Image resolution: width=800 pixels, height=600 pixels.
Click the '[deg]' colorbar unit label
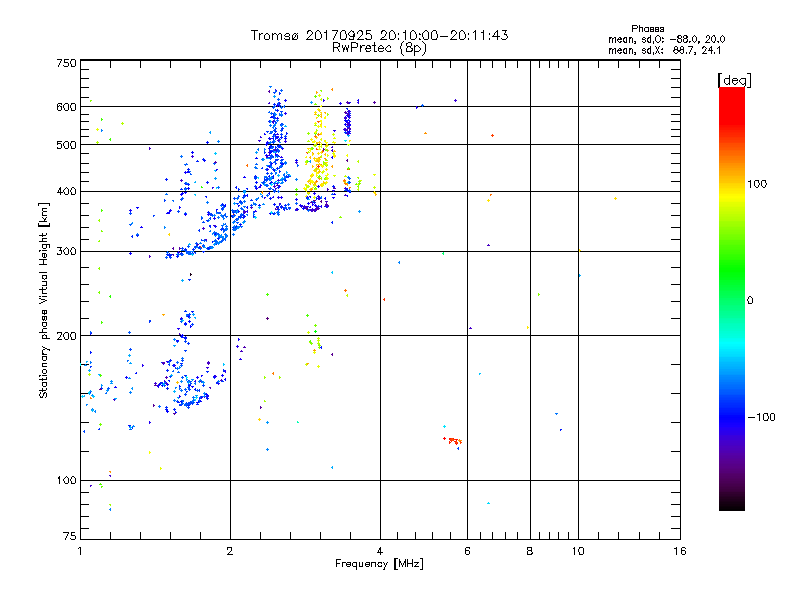[x=734, y=80]
